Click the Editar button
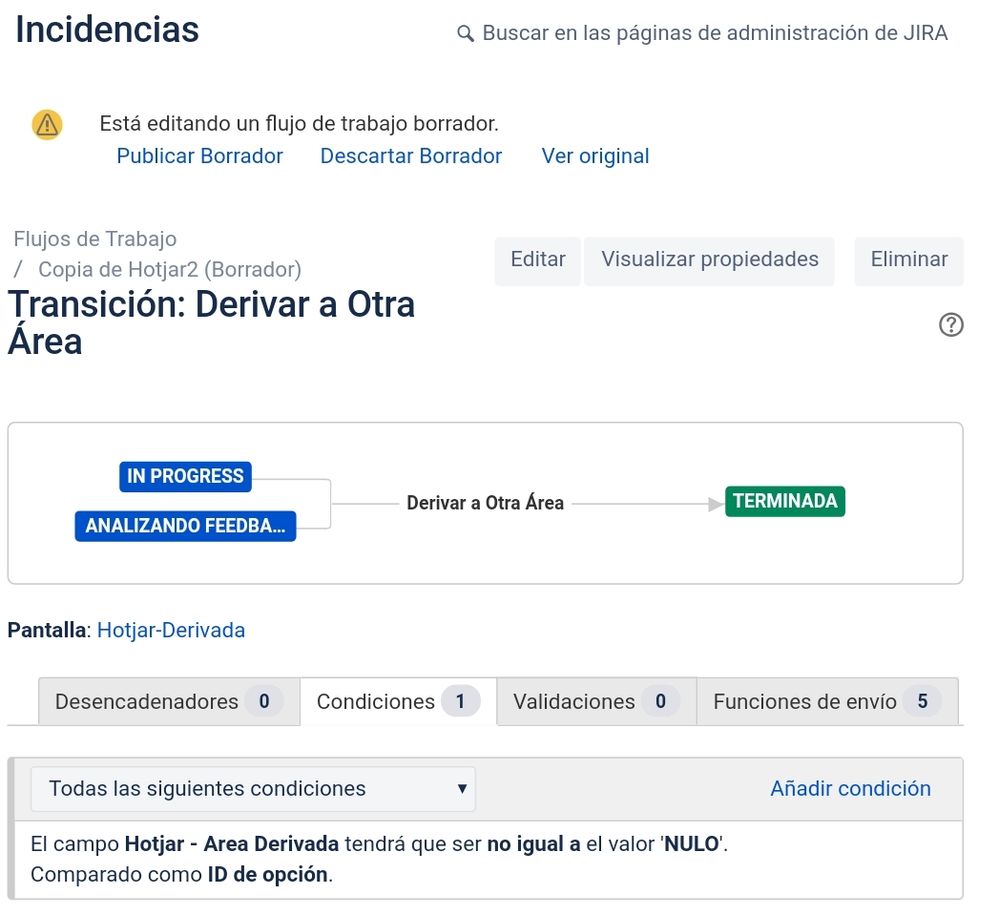This screenshot has height=914, width=999. click(x=537, y=259)
